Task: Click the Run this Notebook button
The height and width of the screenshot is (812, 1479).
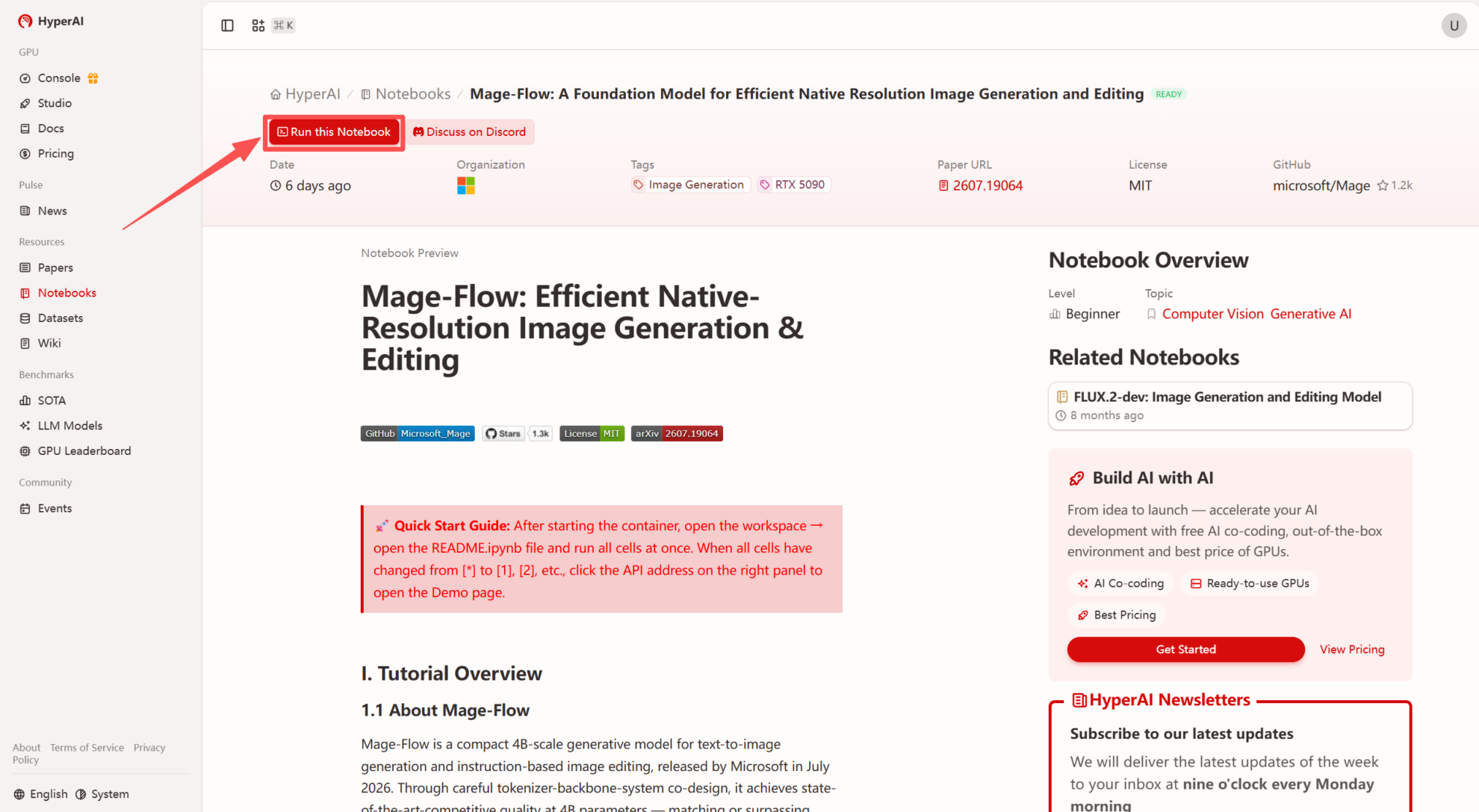Action: tap(334, 132)
